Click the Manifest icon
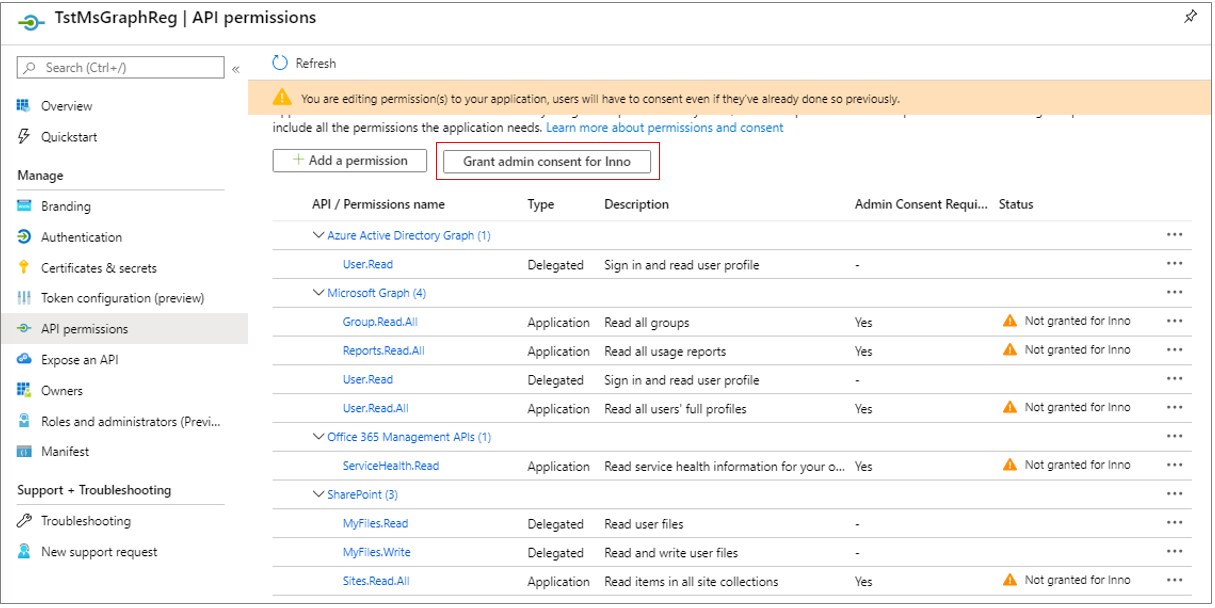The image size is (1215, 608). (x=24, y=451)
